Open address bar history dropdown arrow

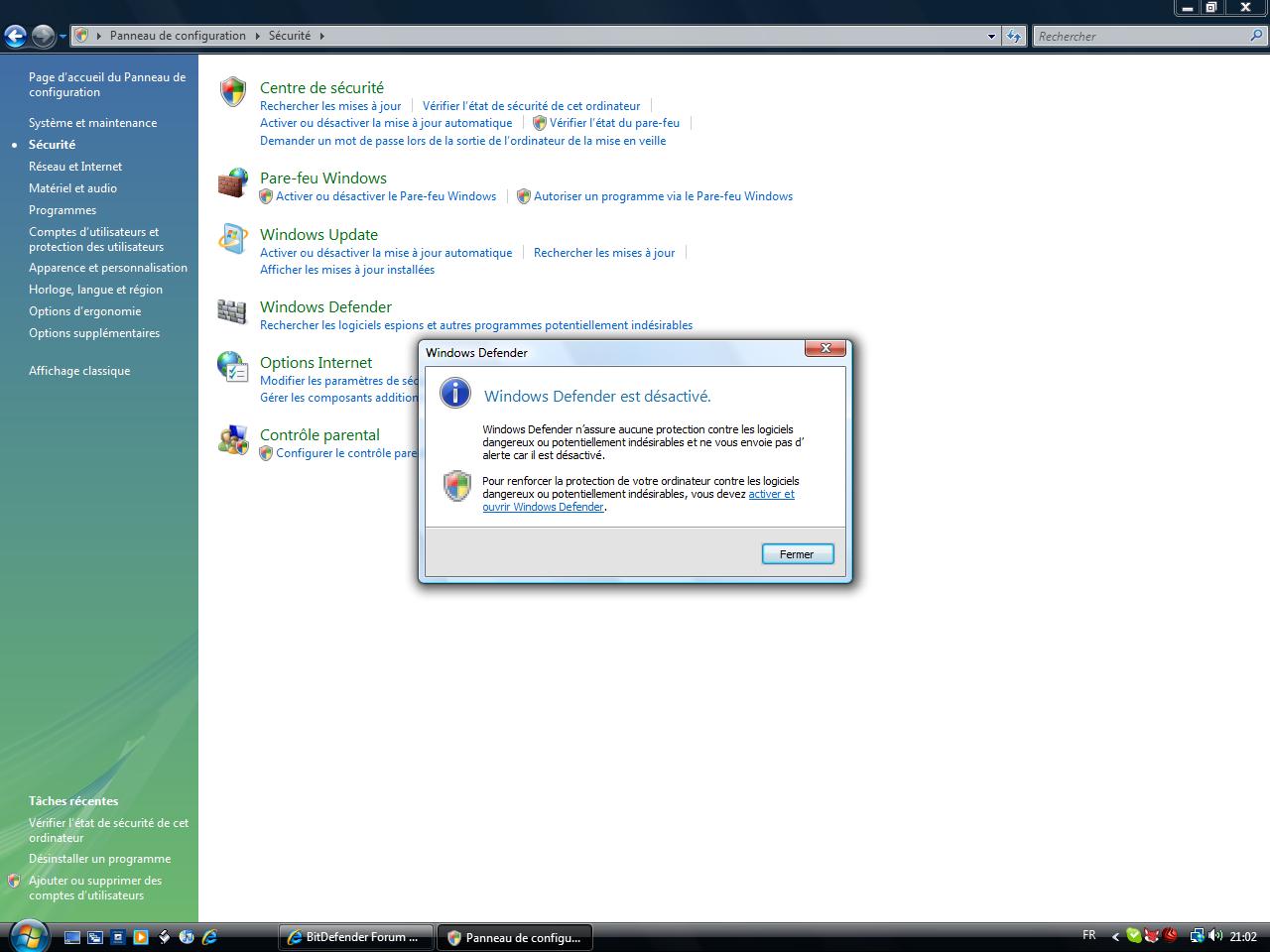[991, 36]
